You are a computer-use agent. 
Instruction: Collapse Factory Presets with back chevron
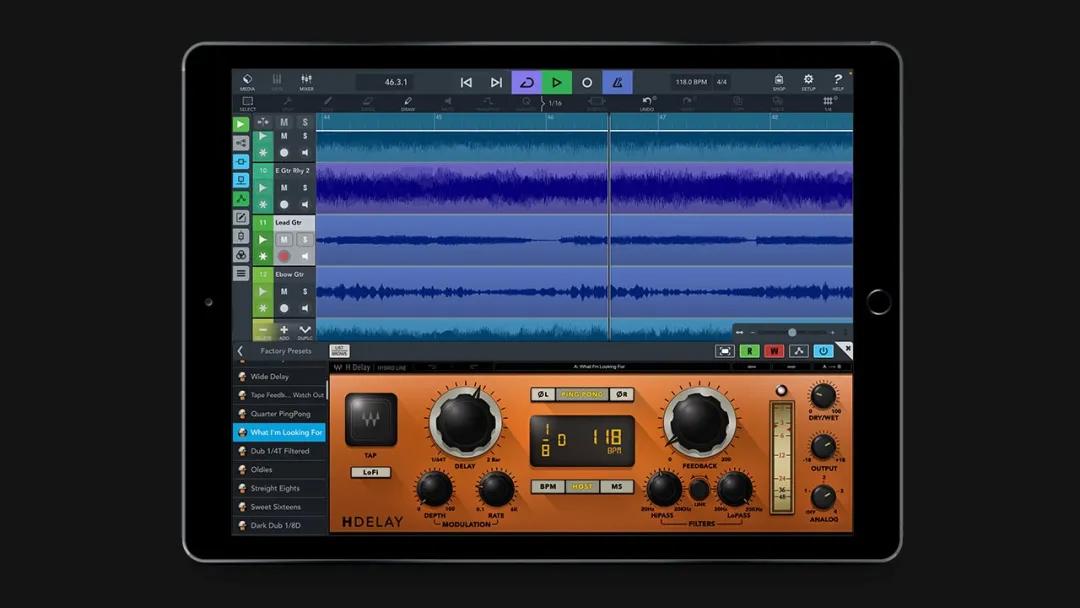[240, 351]
